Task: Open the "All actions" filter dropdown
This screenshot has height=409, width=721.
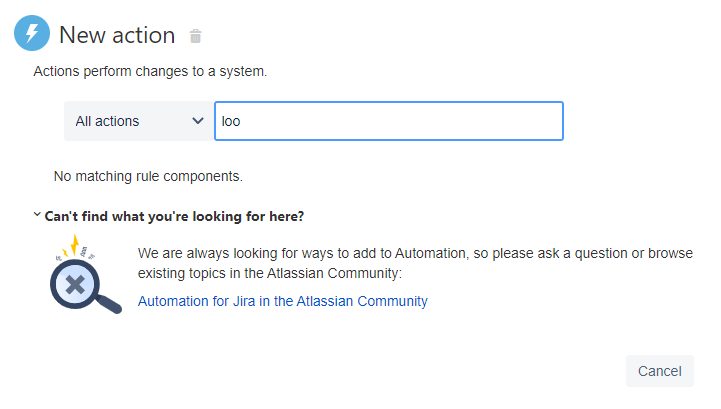Action: point(139,121)
